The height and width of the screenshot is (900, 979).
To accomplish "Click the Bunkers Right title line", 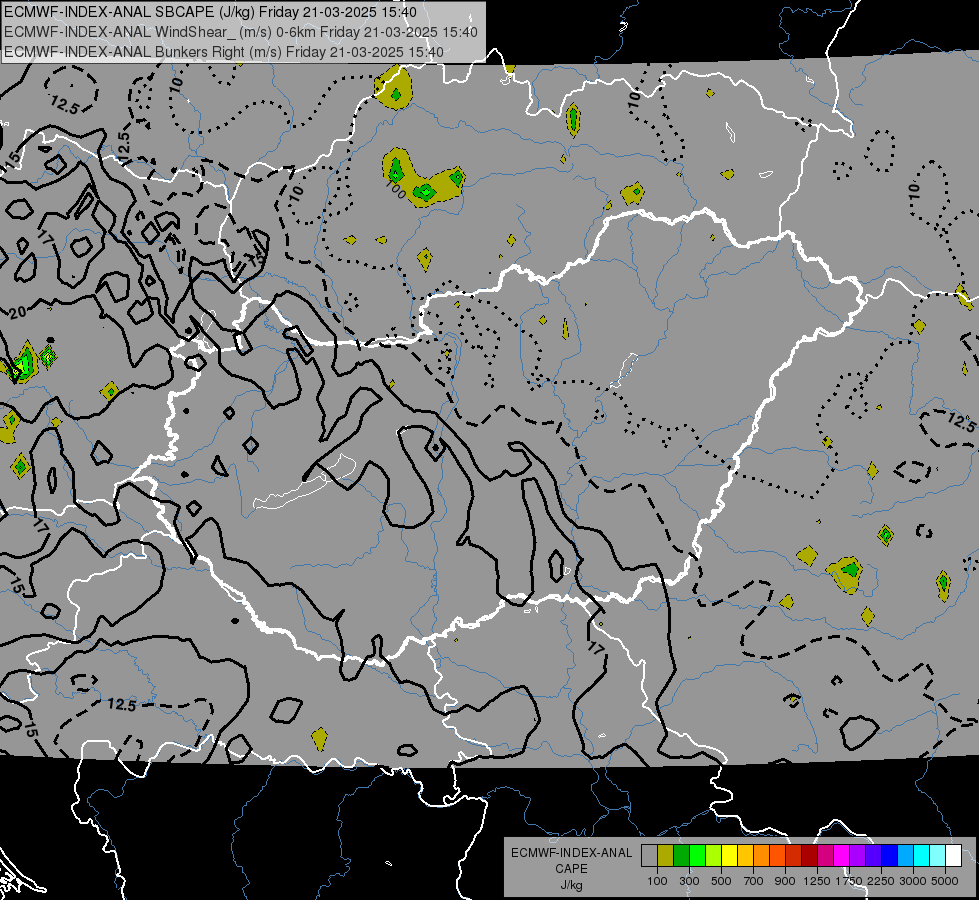I will 224,52.
